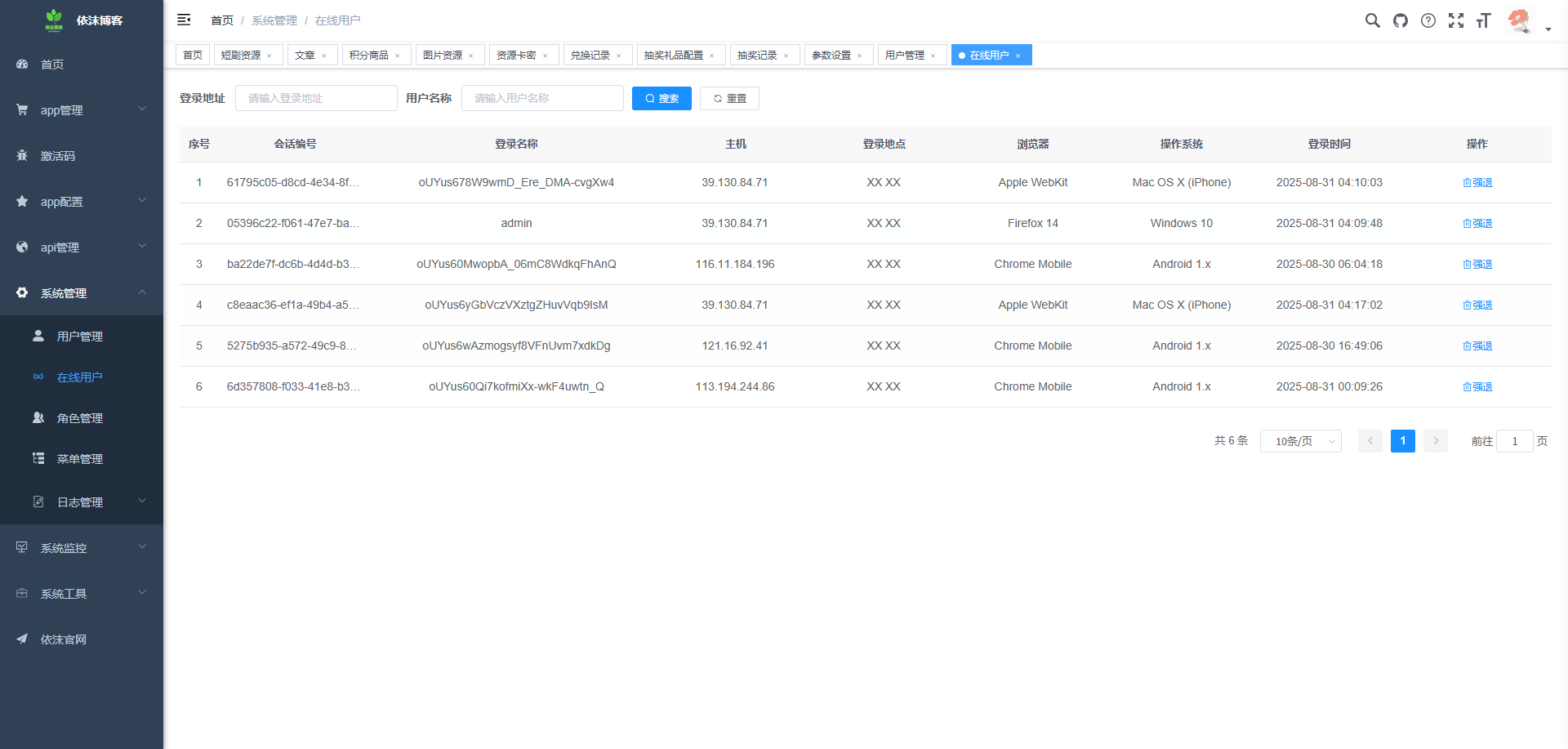Open 激活码 in the sidebar
This screenshot has height=749, width=1568.
tap(58, 156)
